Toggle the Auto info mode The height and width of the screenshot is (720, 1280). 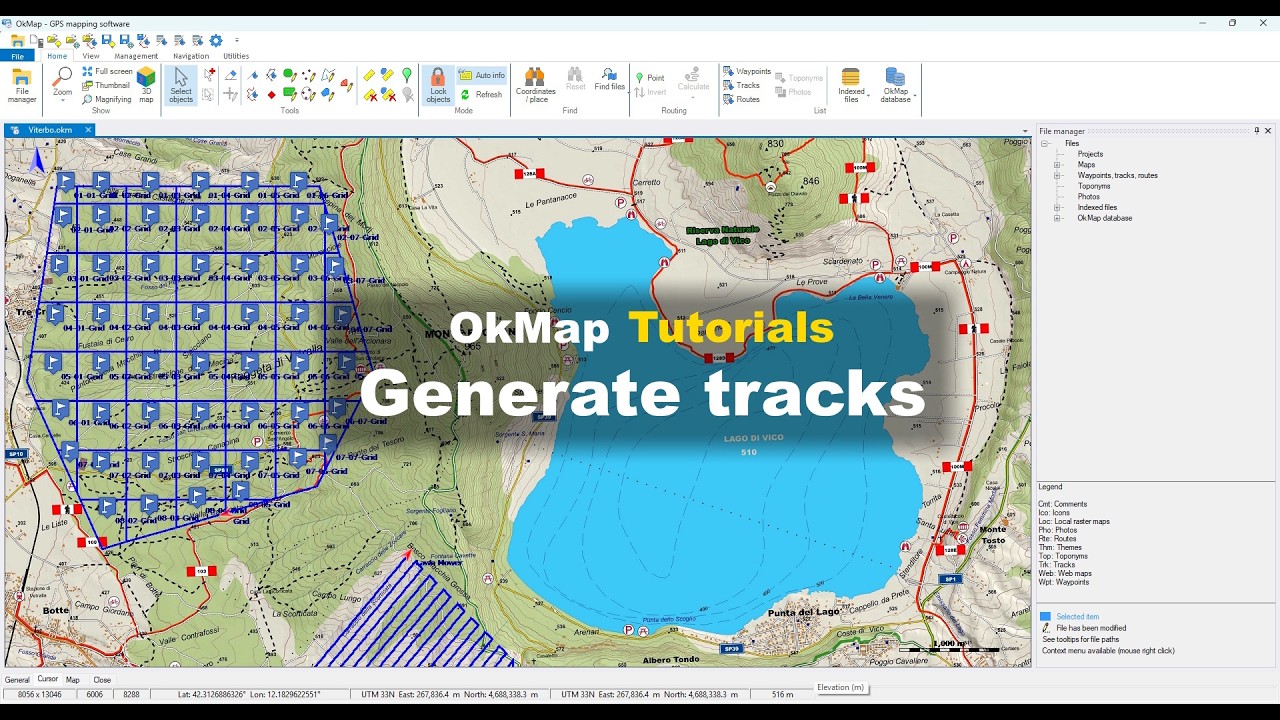tap(482, 75)
